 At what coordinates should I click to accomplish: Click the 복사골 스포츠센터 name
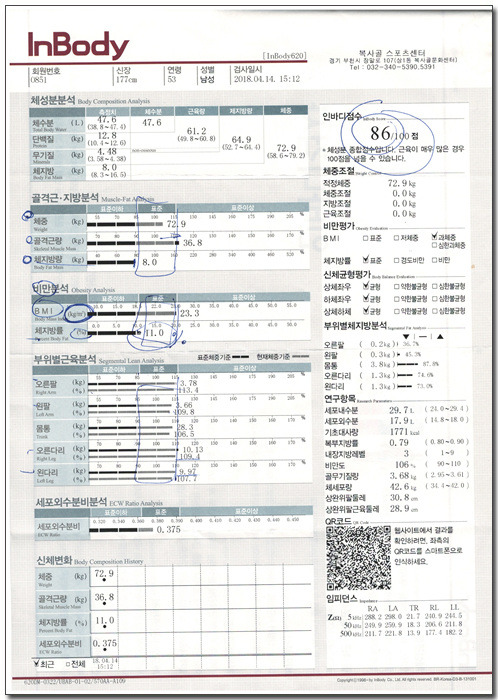(392, 53)
